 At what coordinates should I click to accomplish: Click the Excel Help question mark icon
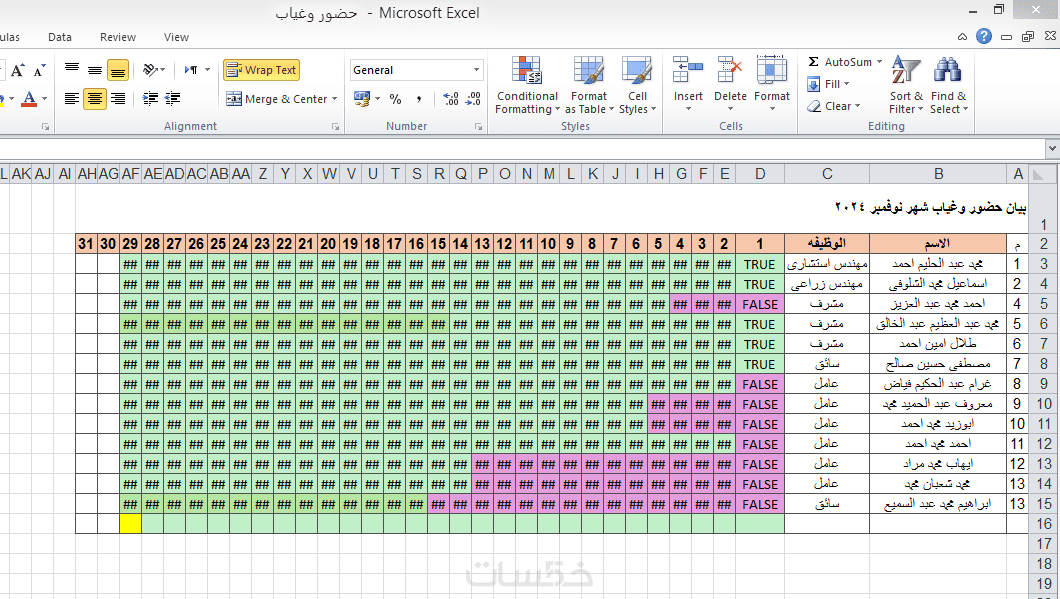[984, 37]
